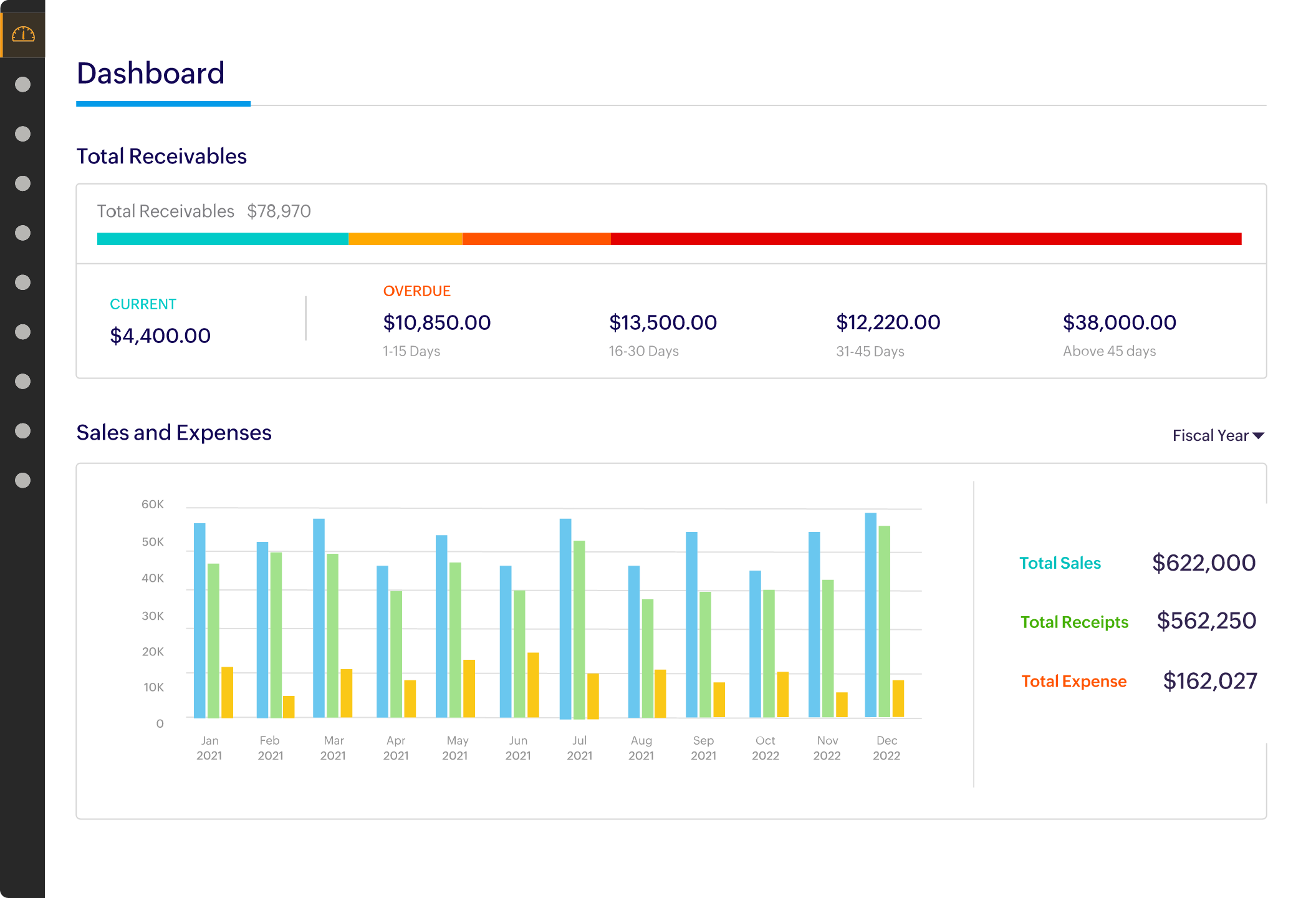Click the yellow 1-15 Days bar segment
Screen dimensions: 1316x898
[405, 239]
